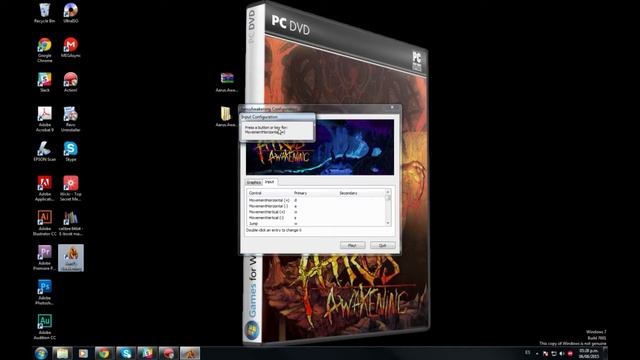640x360 pixels.
Task: Open the Action! recorder desktop shortcut
Action: 71,82
